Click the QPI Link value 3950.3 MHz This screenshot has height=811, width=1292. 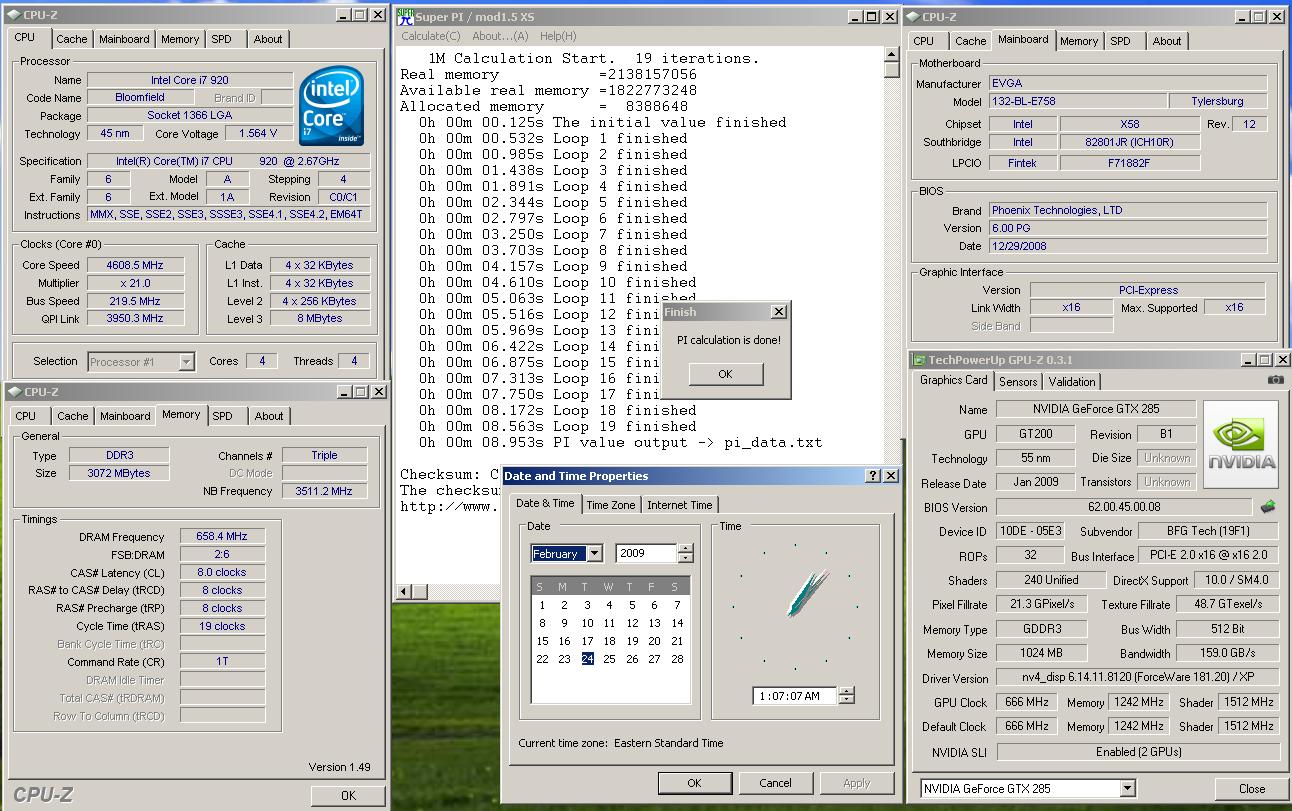[134, 318]
